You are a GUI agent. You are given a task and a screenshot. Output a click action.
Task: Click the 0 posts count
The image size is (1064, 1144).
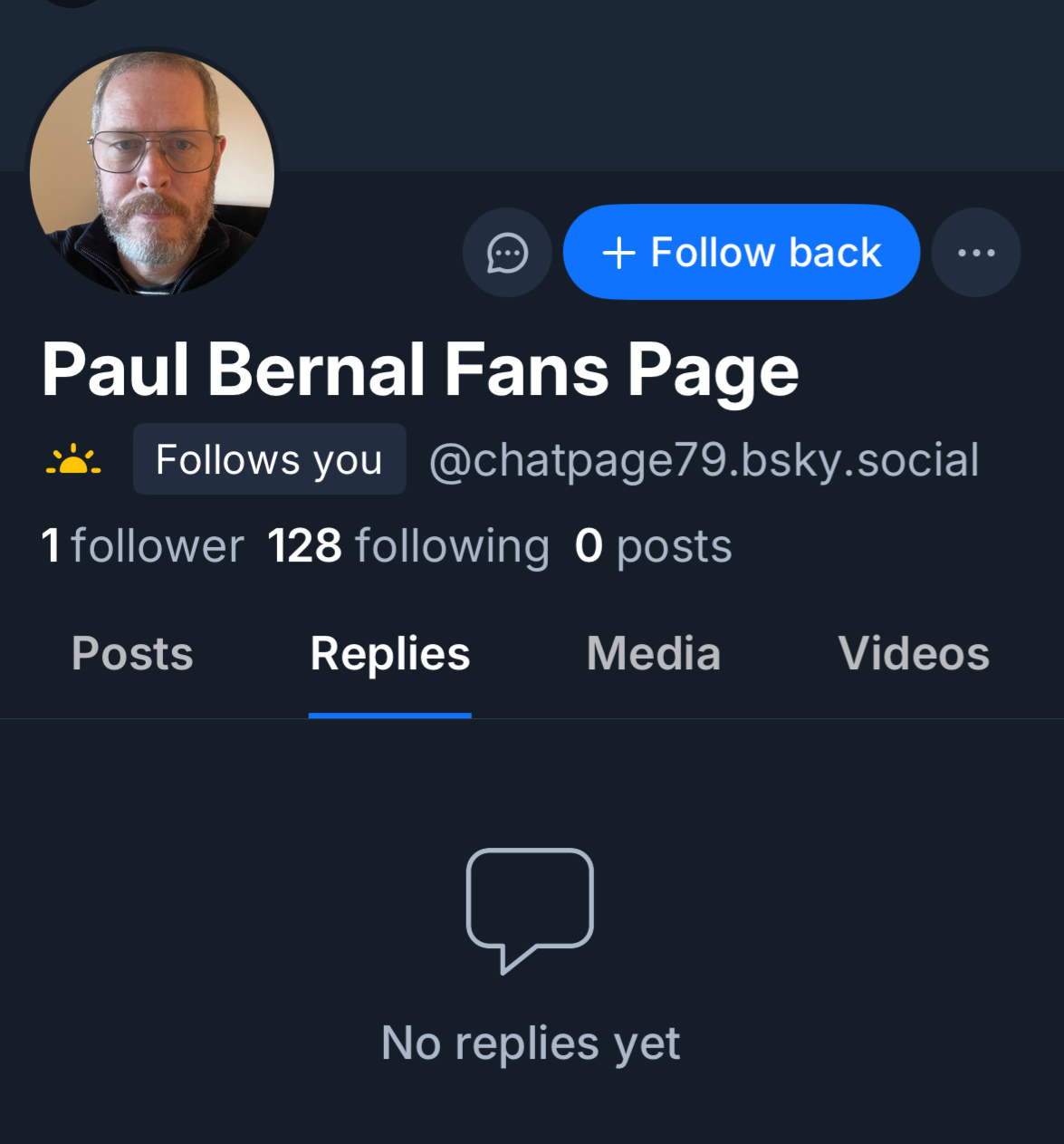653,546
